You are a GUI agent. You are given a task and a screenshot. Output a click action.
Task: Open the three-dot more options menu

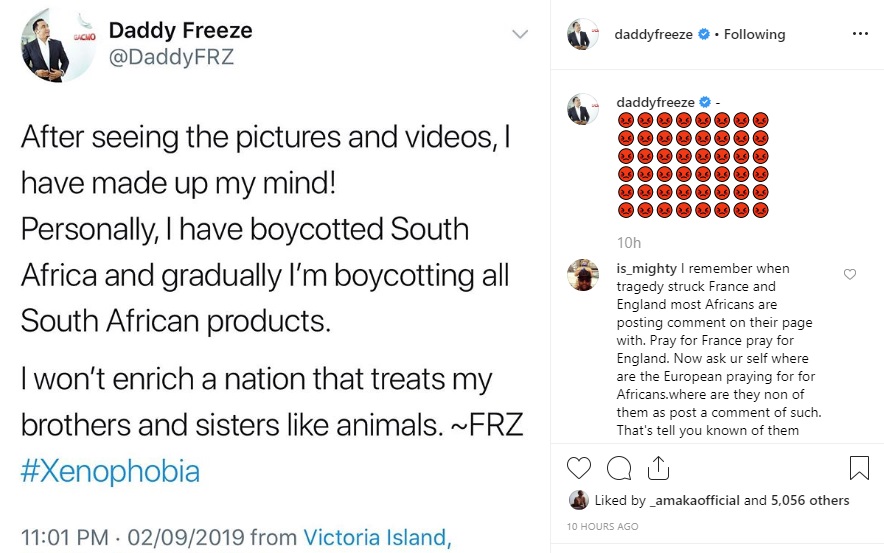[x=860, y=34]
